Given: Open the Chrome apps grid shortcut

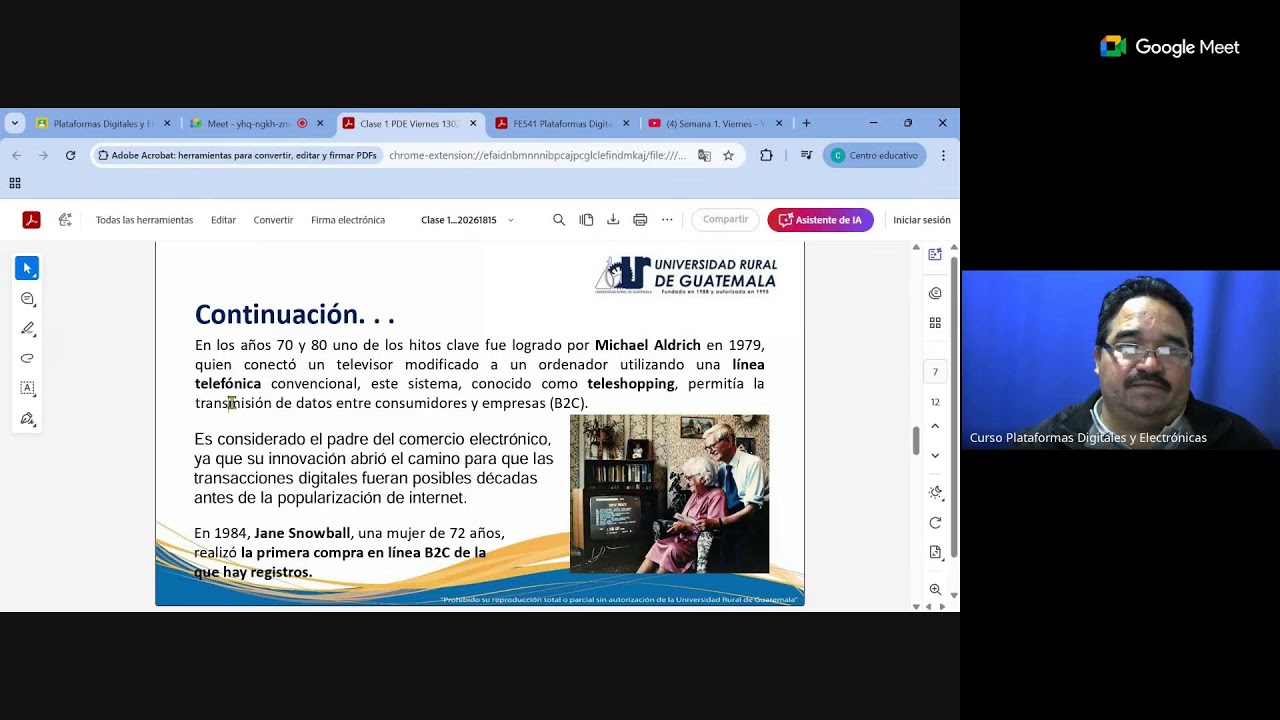Looking at the screenshot, I should [x=15, y=183].
